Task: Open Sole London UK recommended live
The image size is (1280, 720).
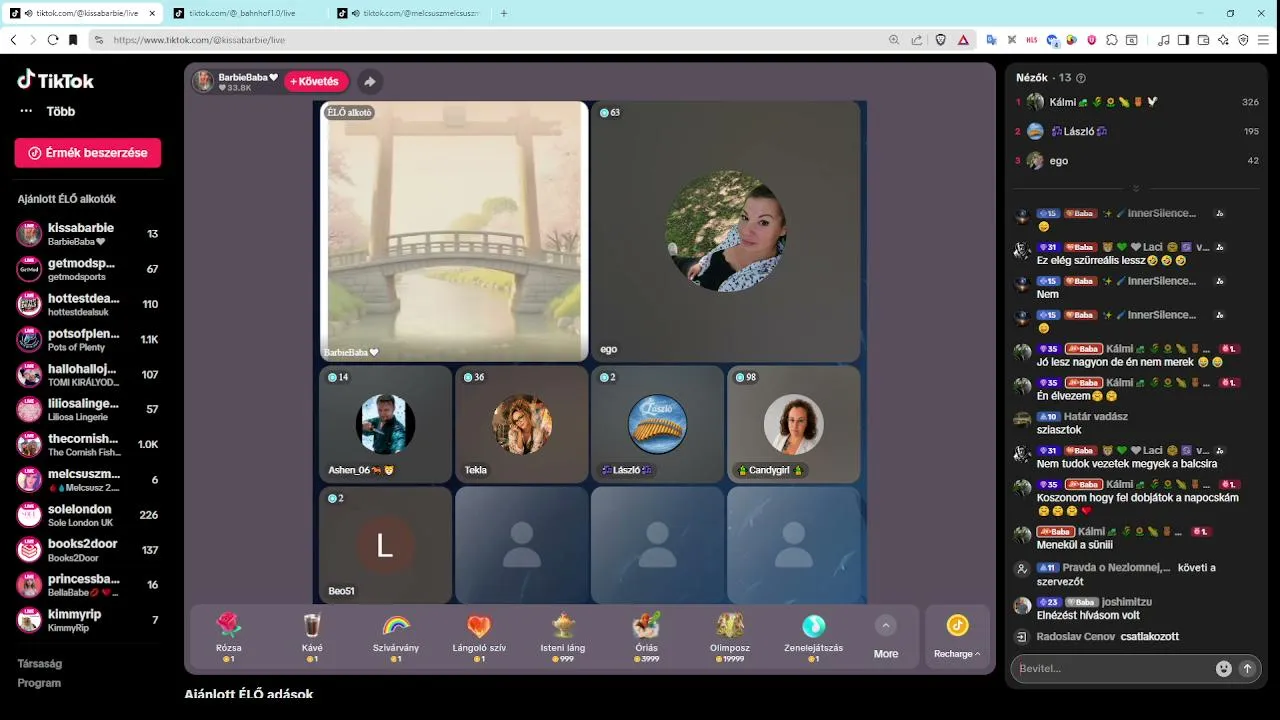Action: [88, 515]
